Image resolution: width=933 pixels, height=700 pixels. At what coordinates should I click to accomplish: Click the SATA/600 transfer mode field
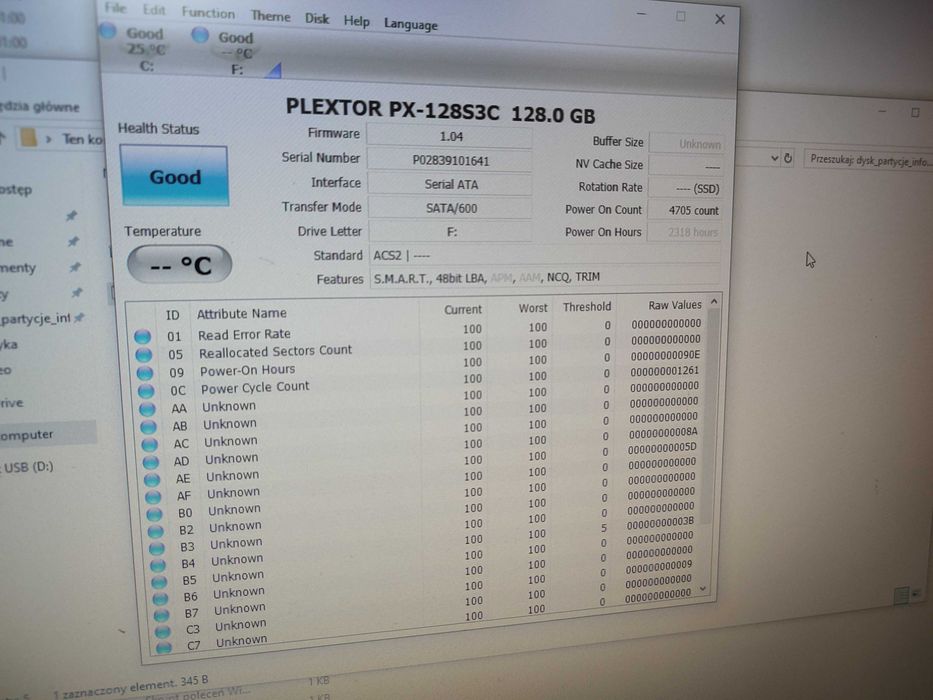(450, 208)
